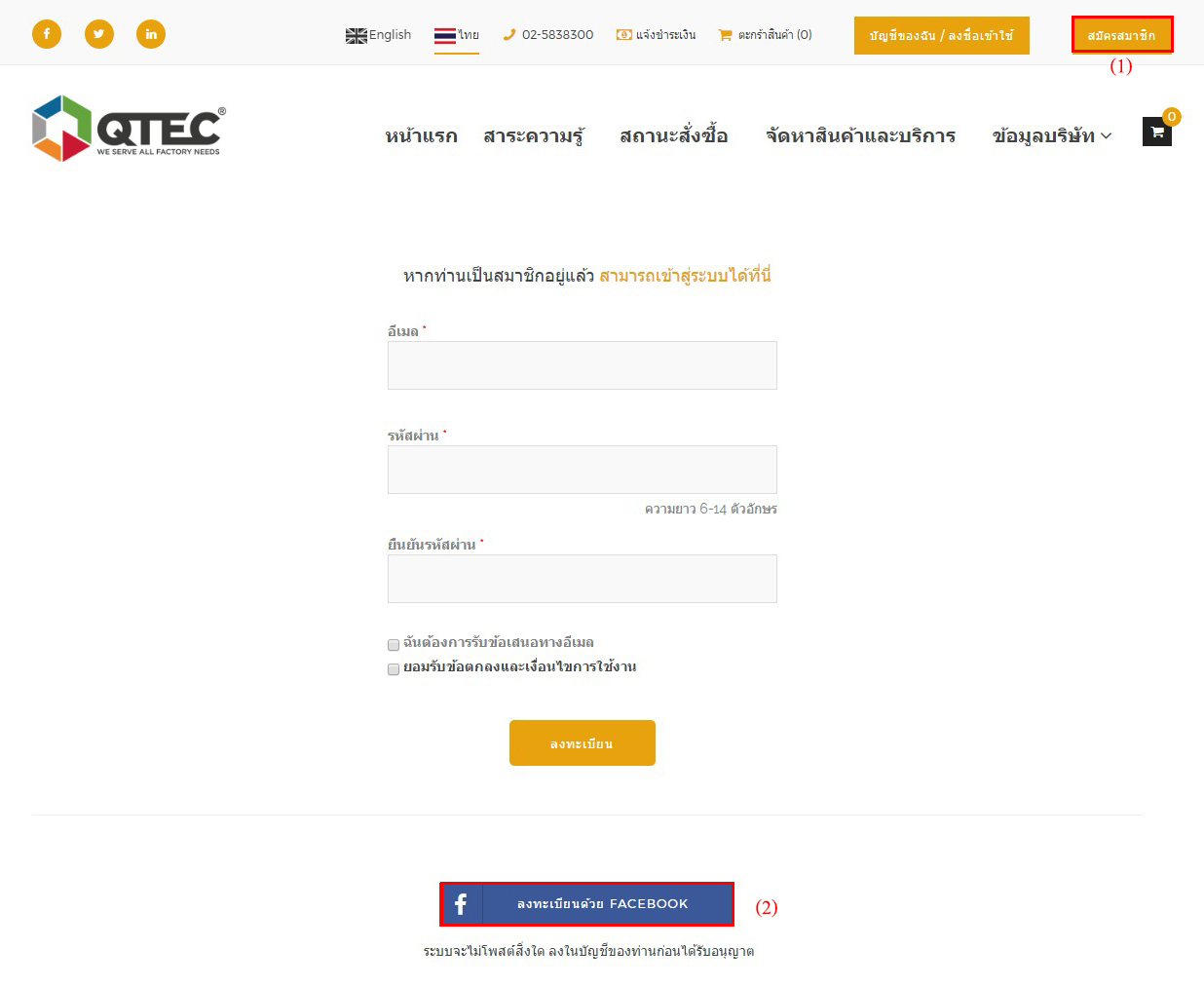1204x987 pixels.
Task: Click ลงทะเบียนด้วย FACEBOOK button
Action: 586,904
